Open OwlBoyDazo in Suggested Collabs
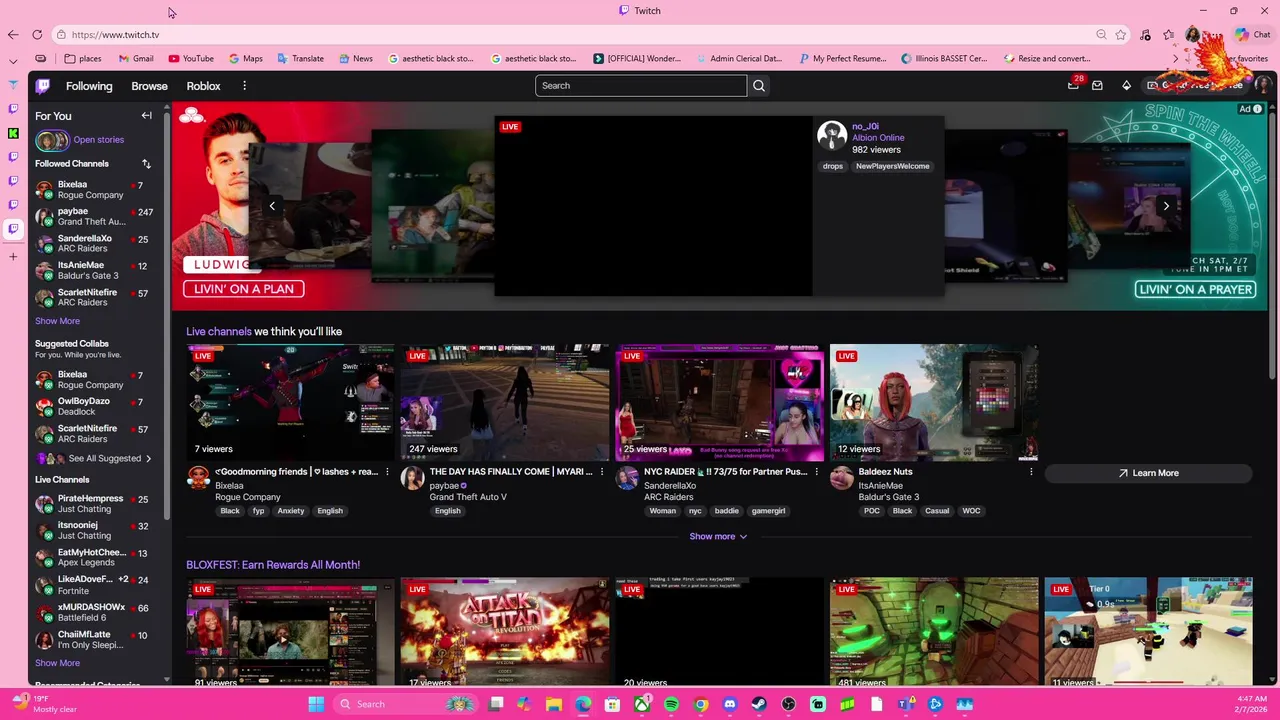 click(x=95, y=407)
